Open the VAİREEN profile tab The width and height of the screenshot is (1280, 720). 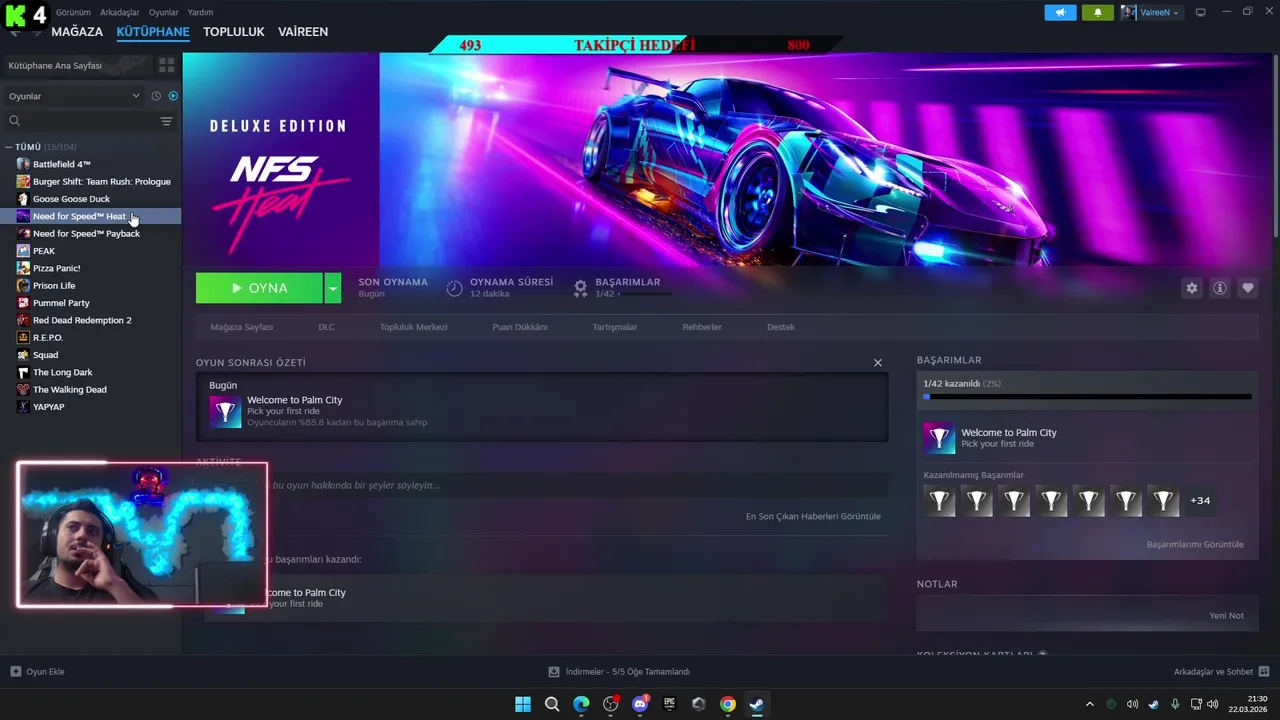(303, 32)
